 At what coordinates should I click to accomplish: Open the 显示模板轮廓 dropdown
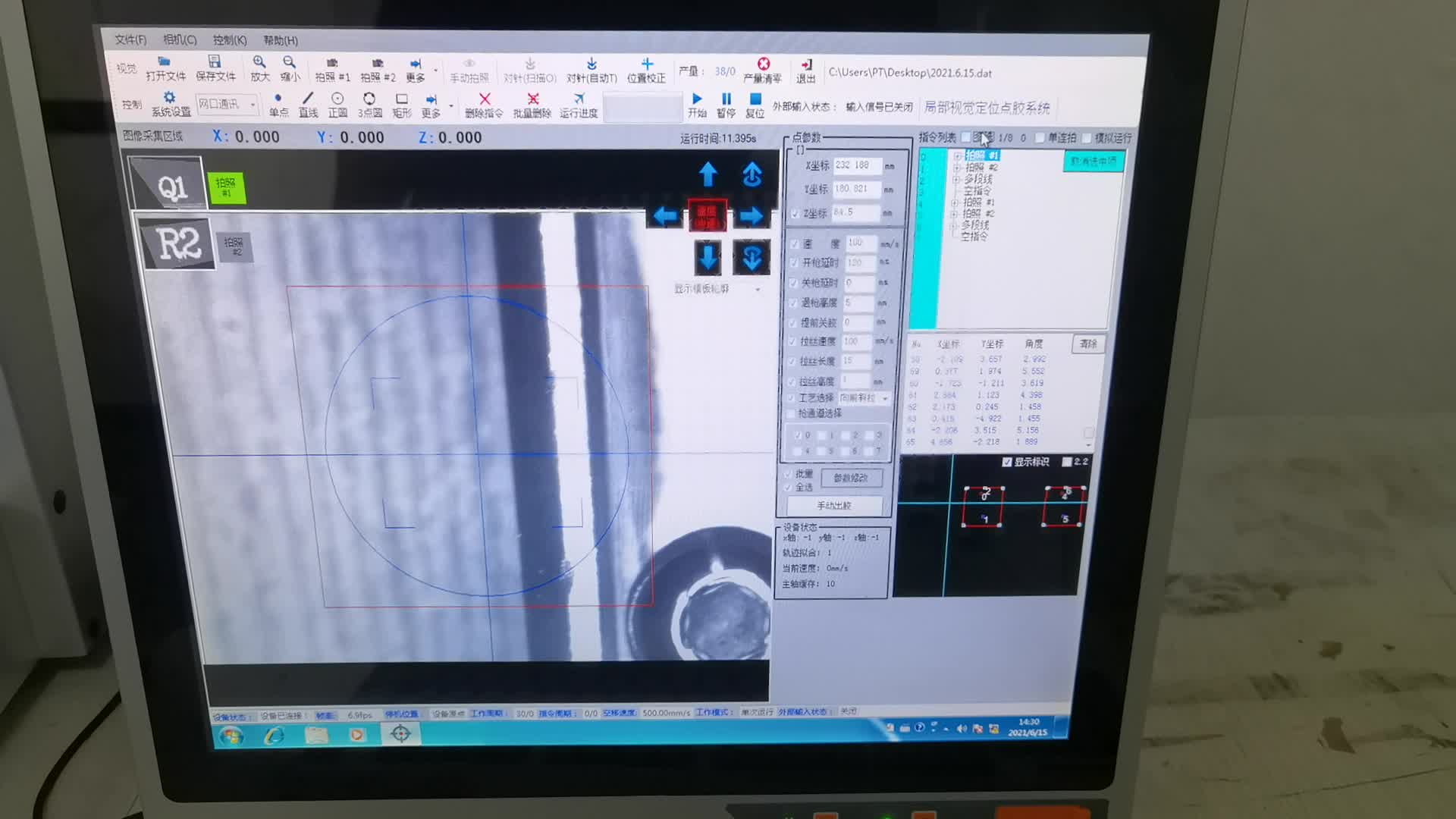point(717,289)
